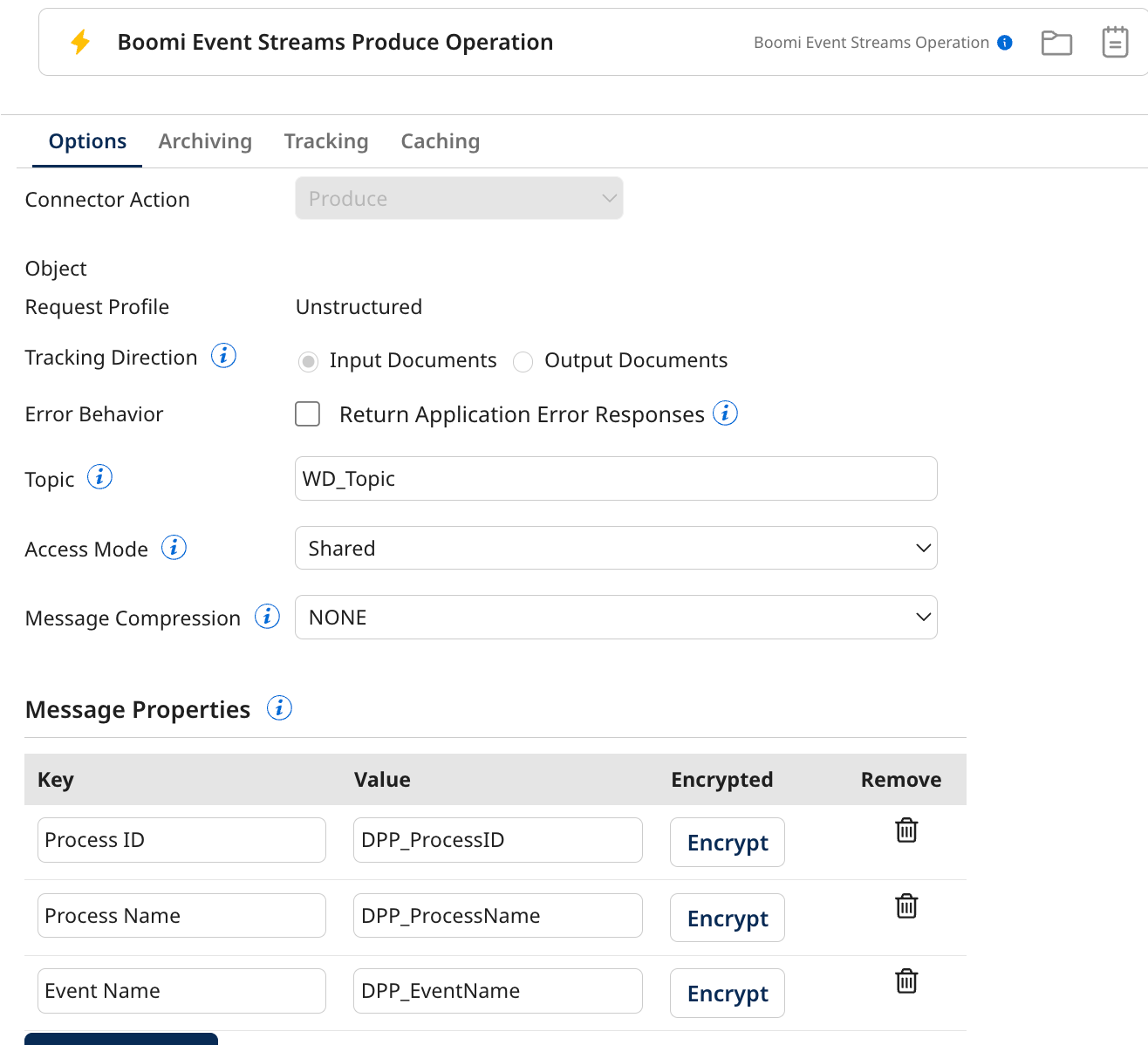Screen dimensions: 1148x1045
Task: Click the Message Properties info icon
Action: tap(279, 708)
